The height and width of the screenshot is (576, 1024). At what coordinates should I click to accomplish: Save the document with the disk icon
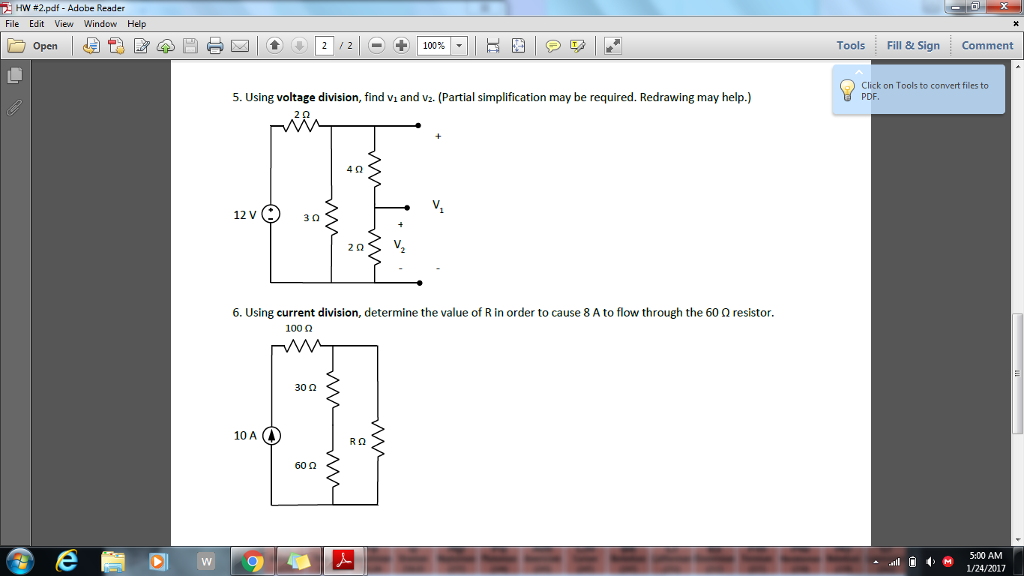[190, 45]
